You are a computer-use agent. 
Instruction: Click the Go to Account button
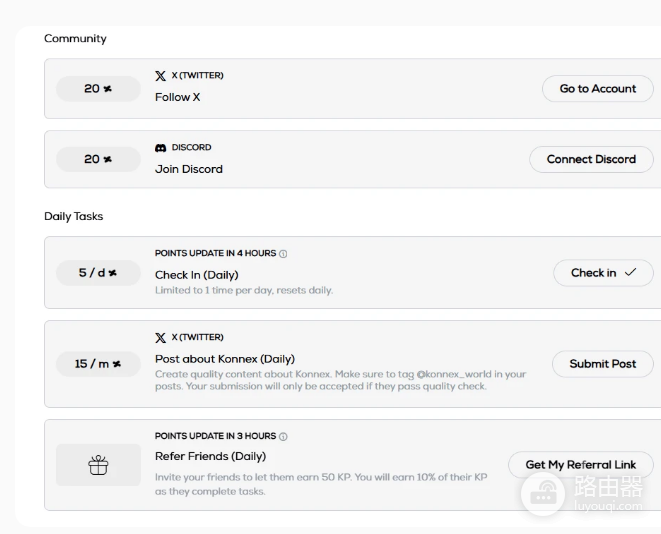(x=597, y=89)
